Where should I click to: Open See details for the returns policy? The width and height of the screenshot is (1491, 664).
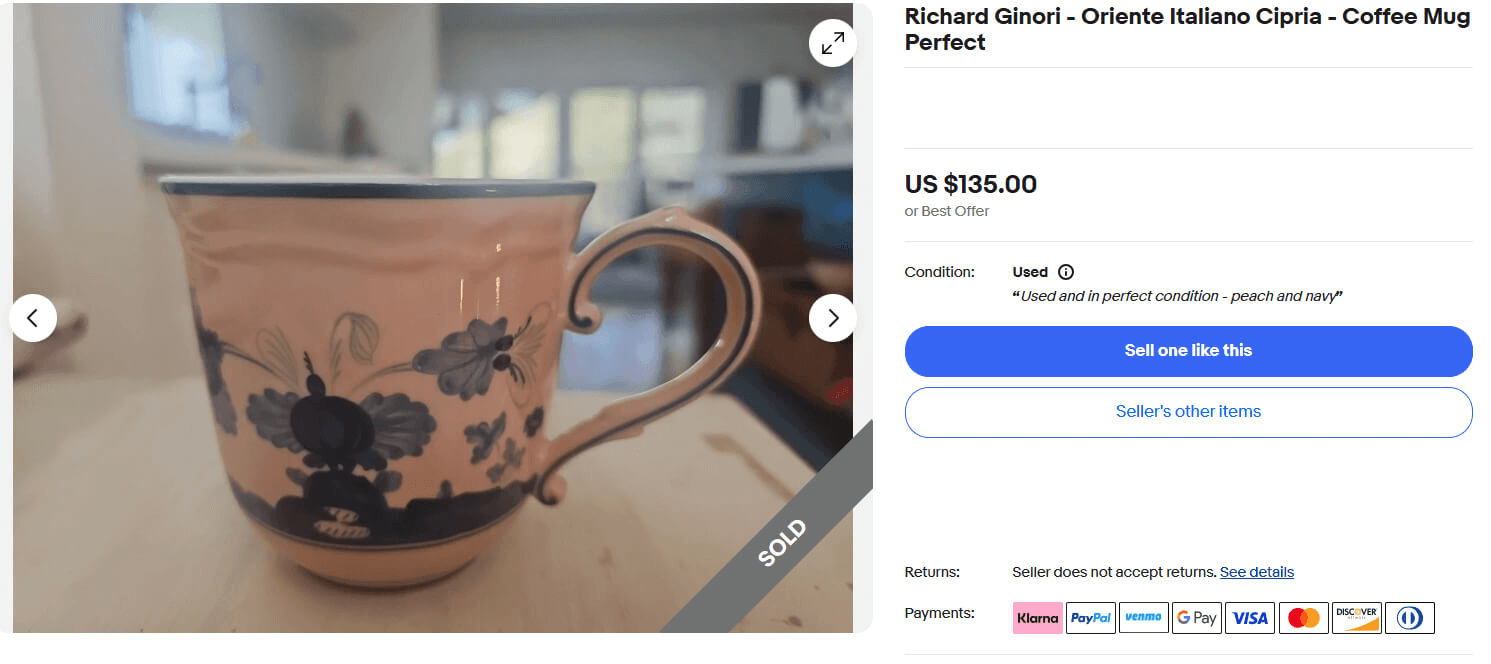coord(1256,571)
